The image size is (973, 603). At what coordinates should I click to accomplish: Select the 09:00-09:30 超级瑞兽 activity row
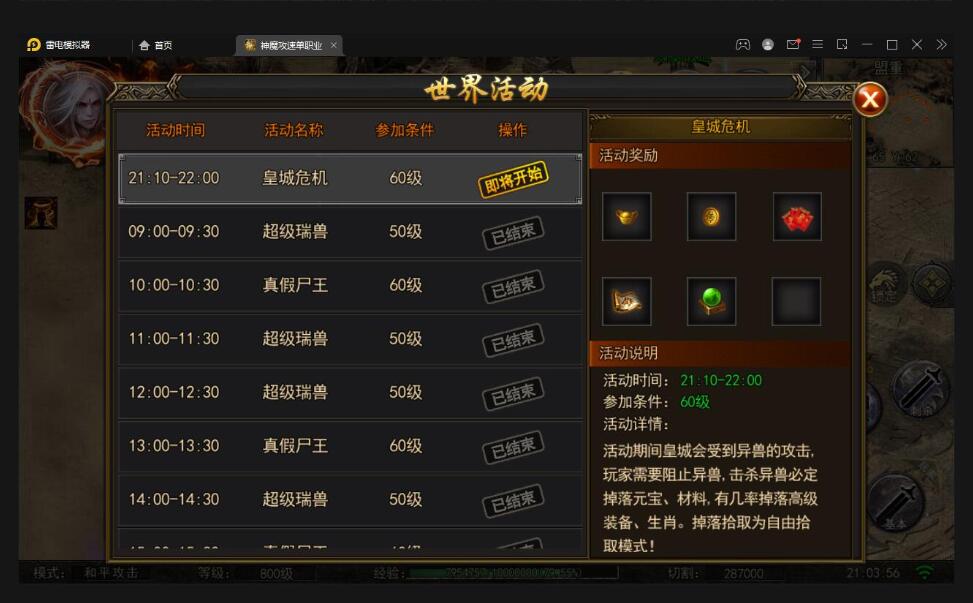(350, 232)
